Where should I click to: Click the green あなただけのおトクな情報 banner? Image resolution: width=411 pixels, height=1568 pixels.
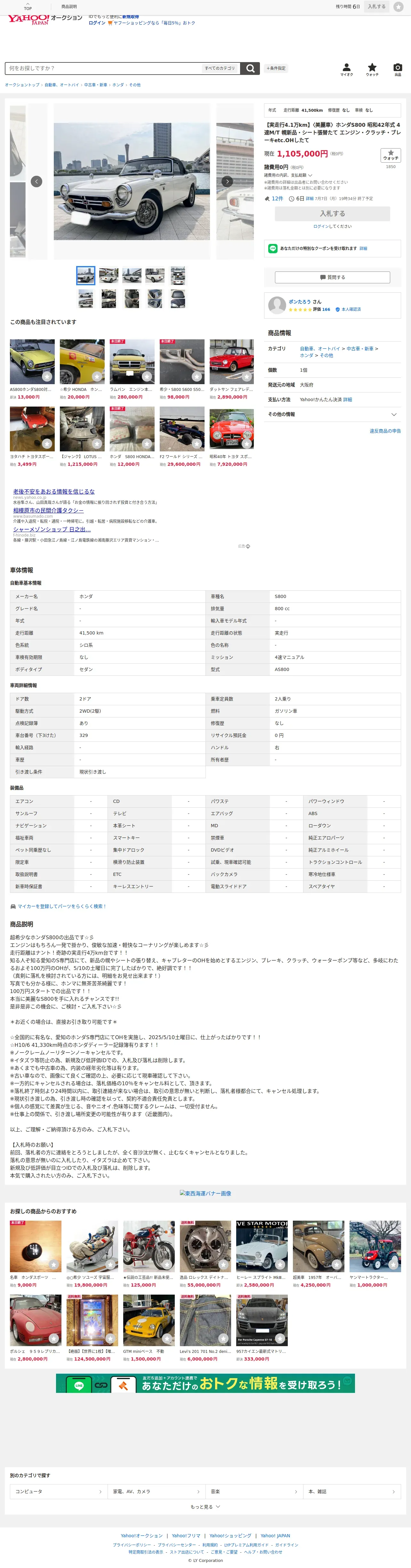(x=205, y=1384)
